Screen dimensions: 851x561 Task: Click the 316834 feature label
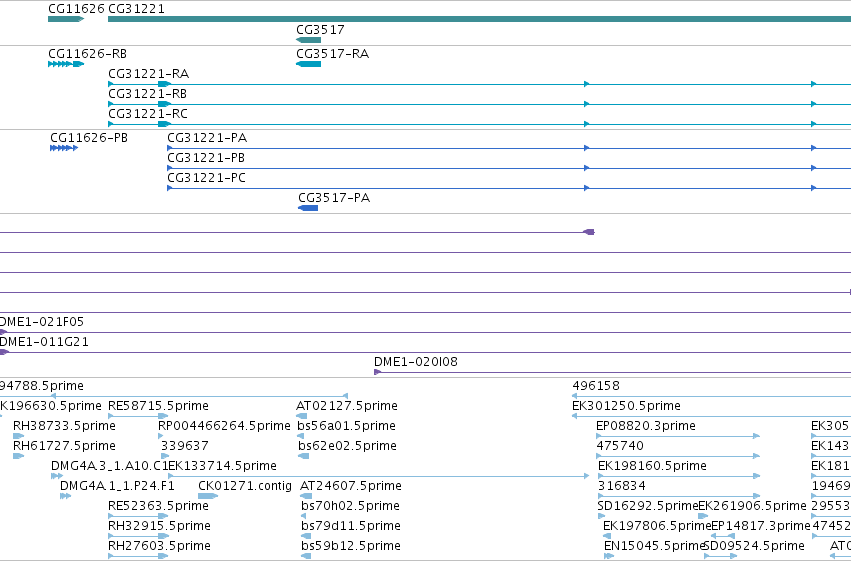621,486
